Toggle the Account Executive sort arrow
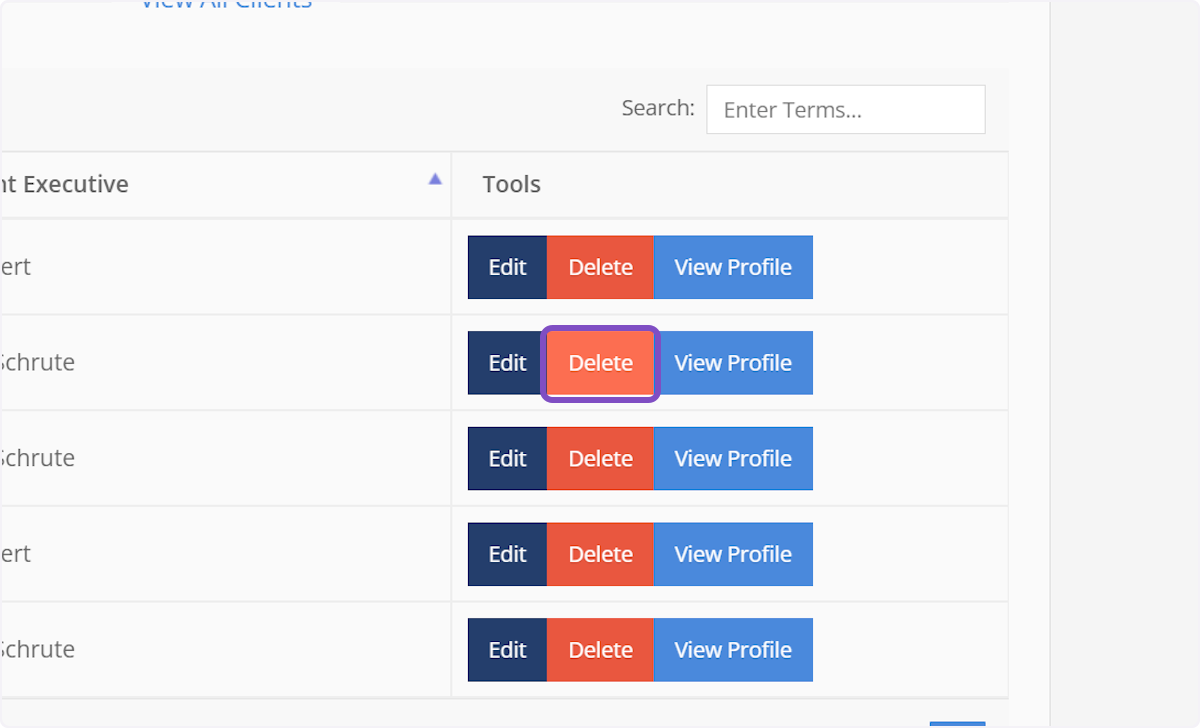 (x=434, y=179)
